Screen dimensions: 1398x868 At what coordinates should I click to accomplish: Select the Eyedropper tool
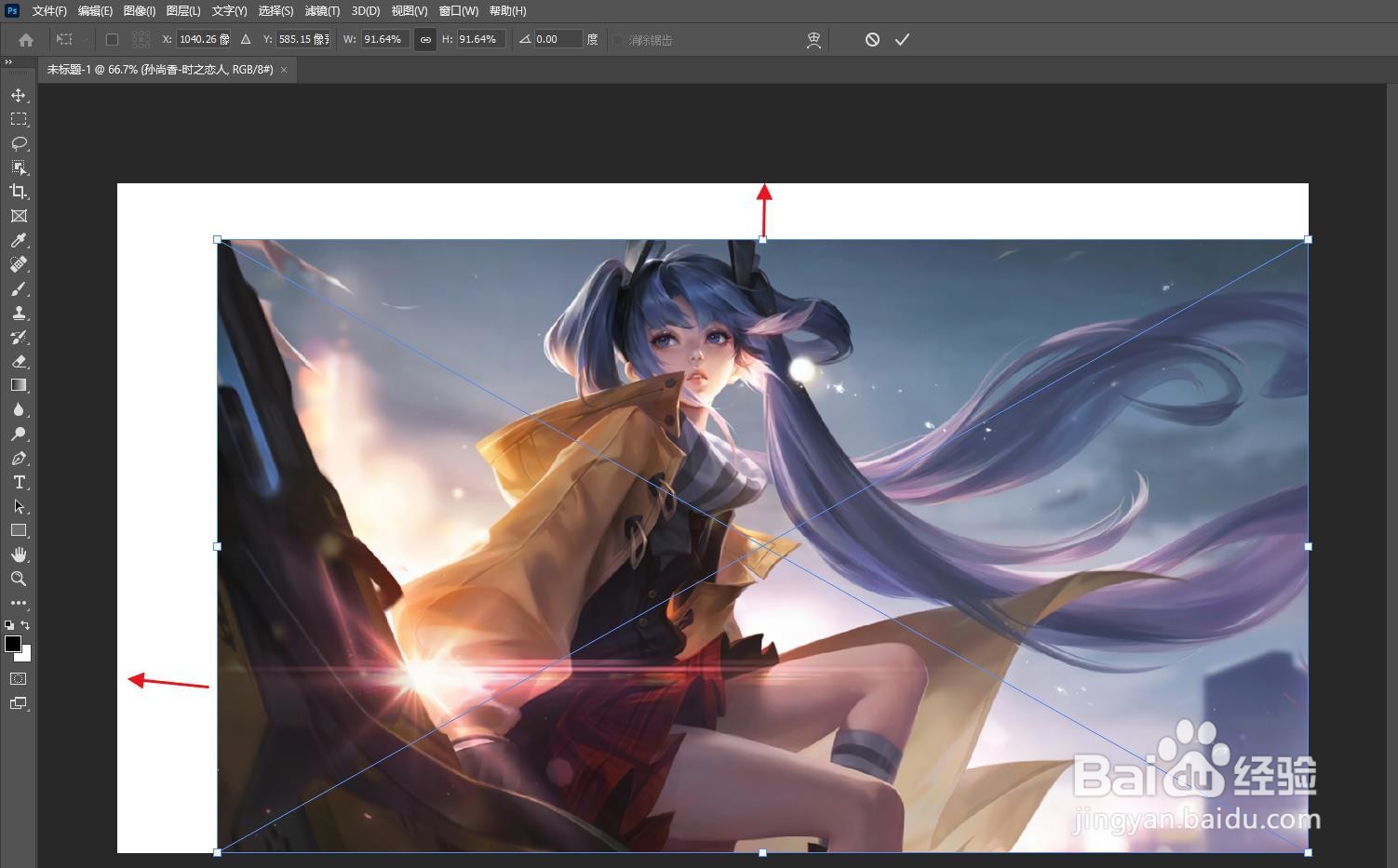[18, 240]
